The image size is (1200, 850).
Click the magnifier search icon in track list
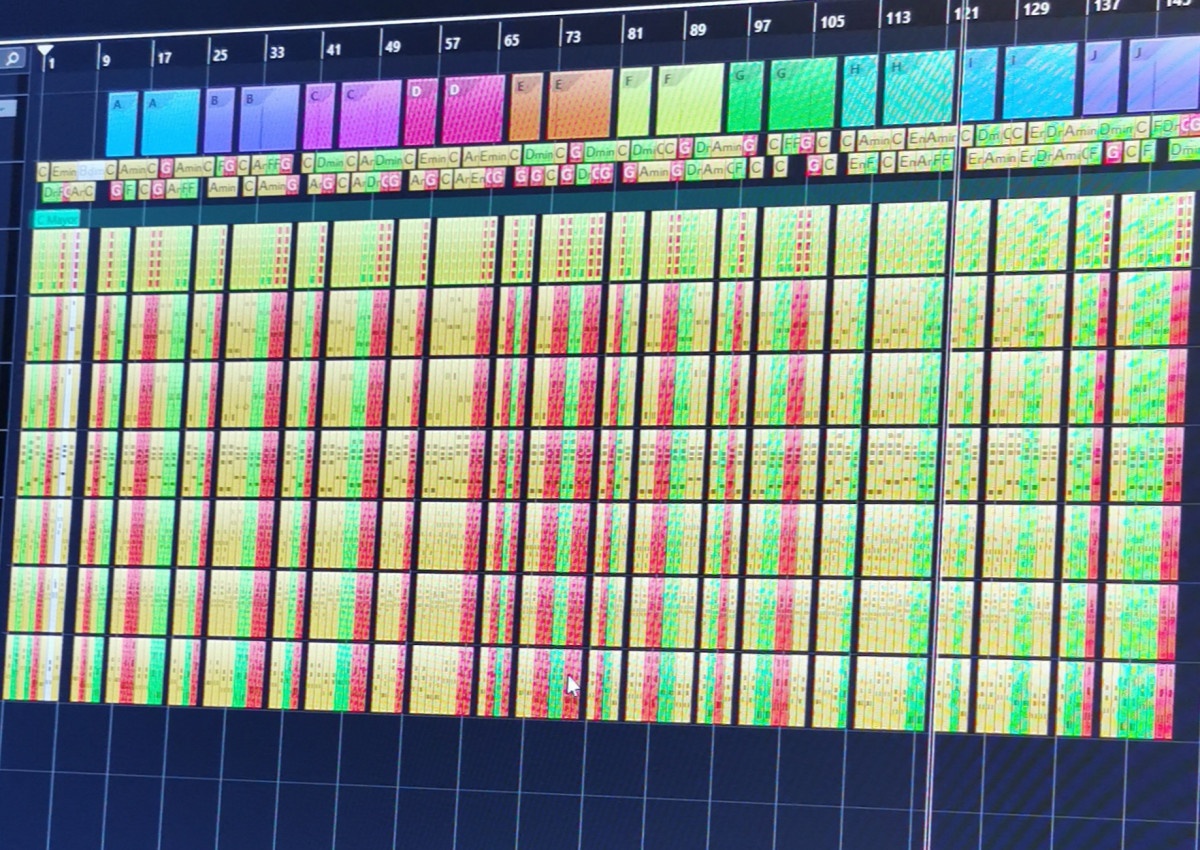coord(12,58)
